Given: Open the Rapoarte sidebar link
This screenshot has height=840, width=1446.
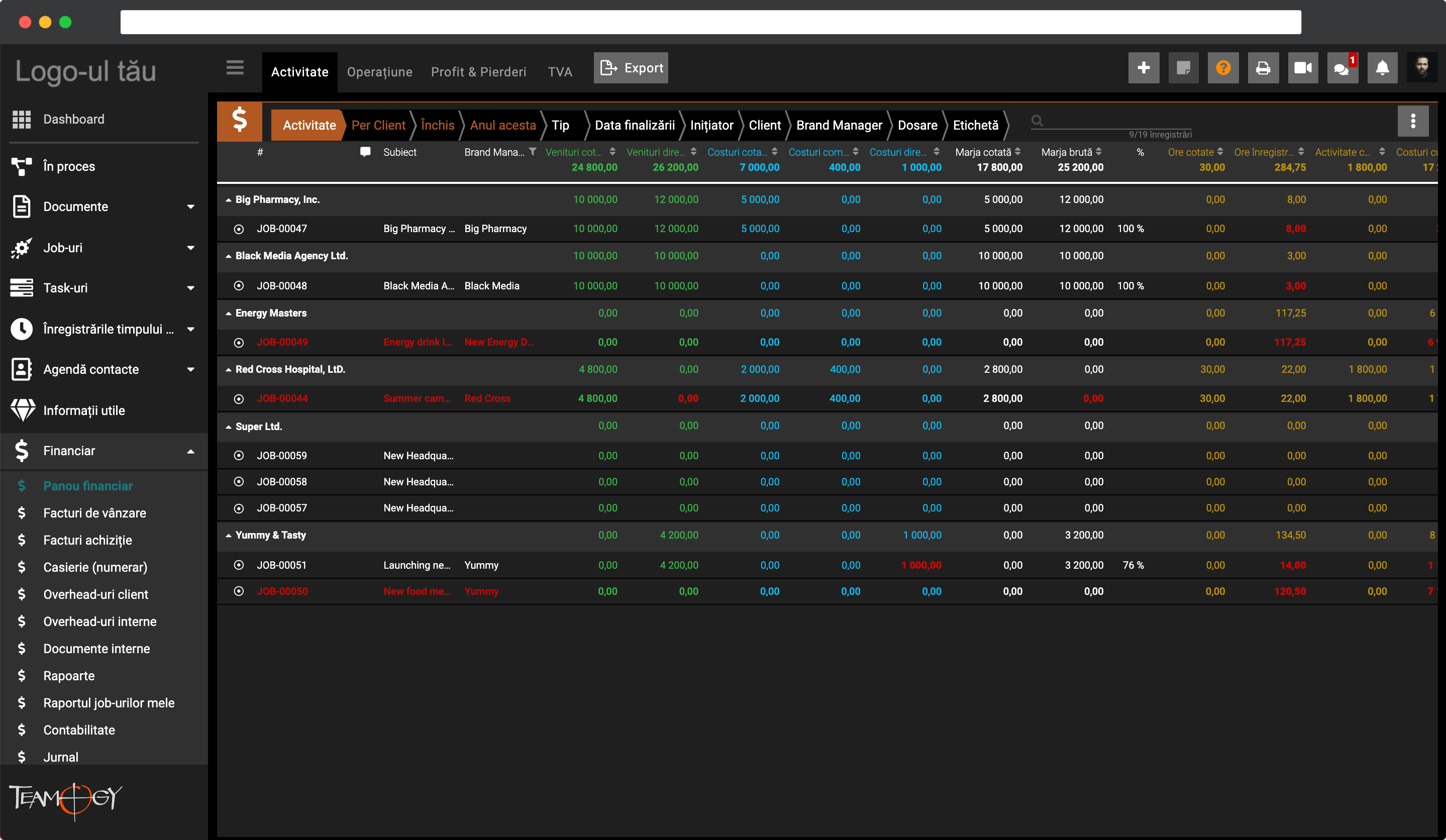Looking at the screenshot, I should tap(69, 676).
